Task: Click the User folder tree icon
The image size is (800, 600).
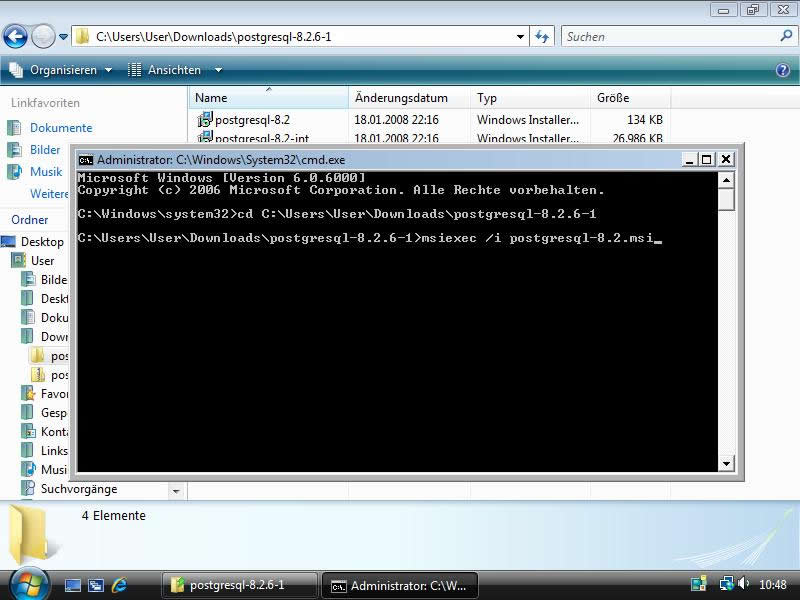Action: pos(19,260)
